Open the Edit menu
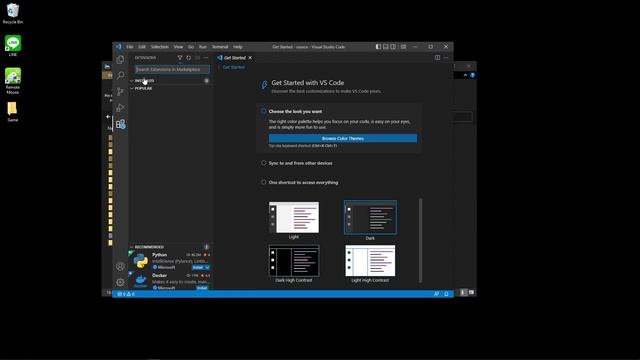 (x=142, y=47)
